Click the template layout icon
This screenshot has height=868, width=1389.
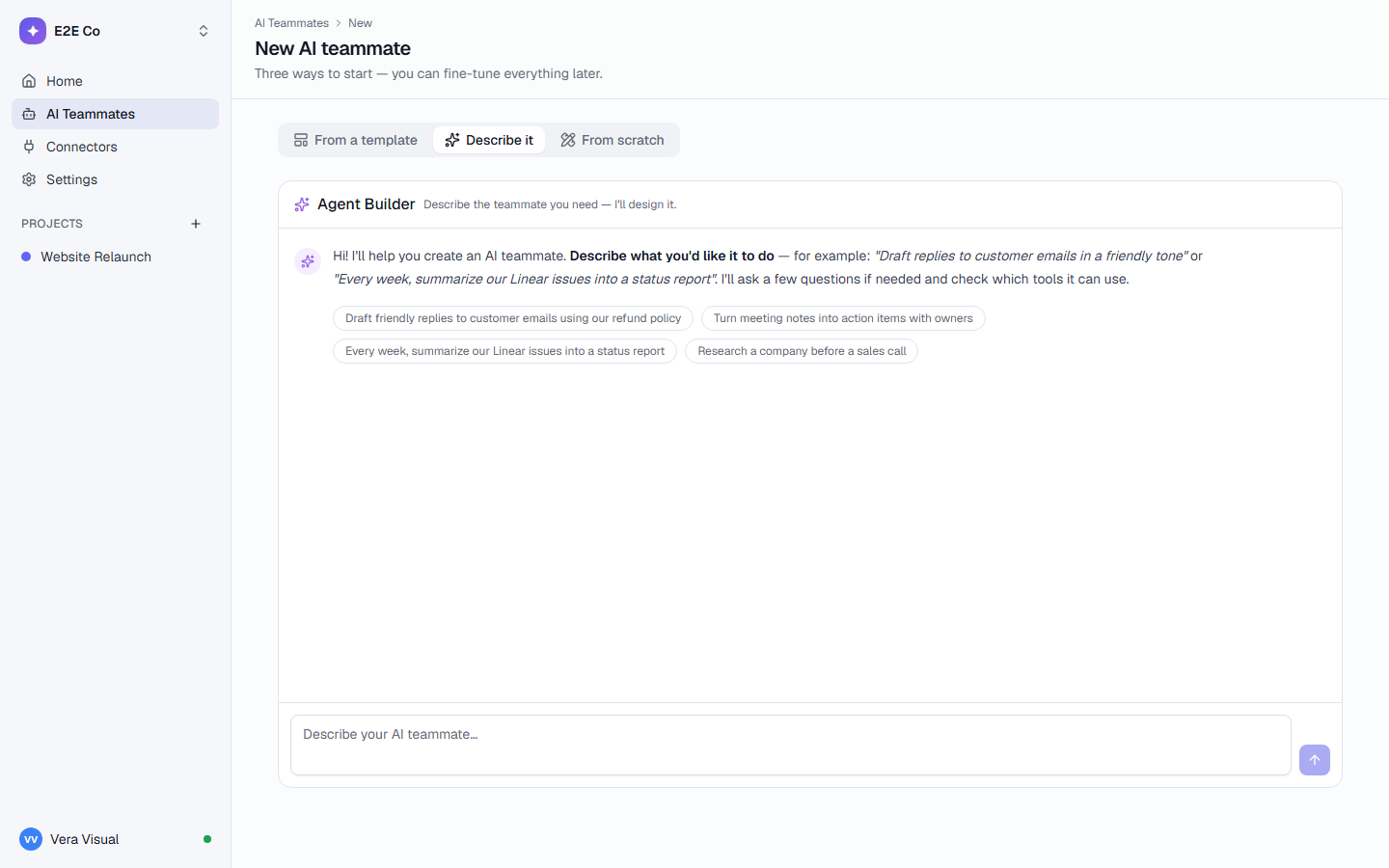coord(301,140)
